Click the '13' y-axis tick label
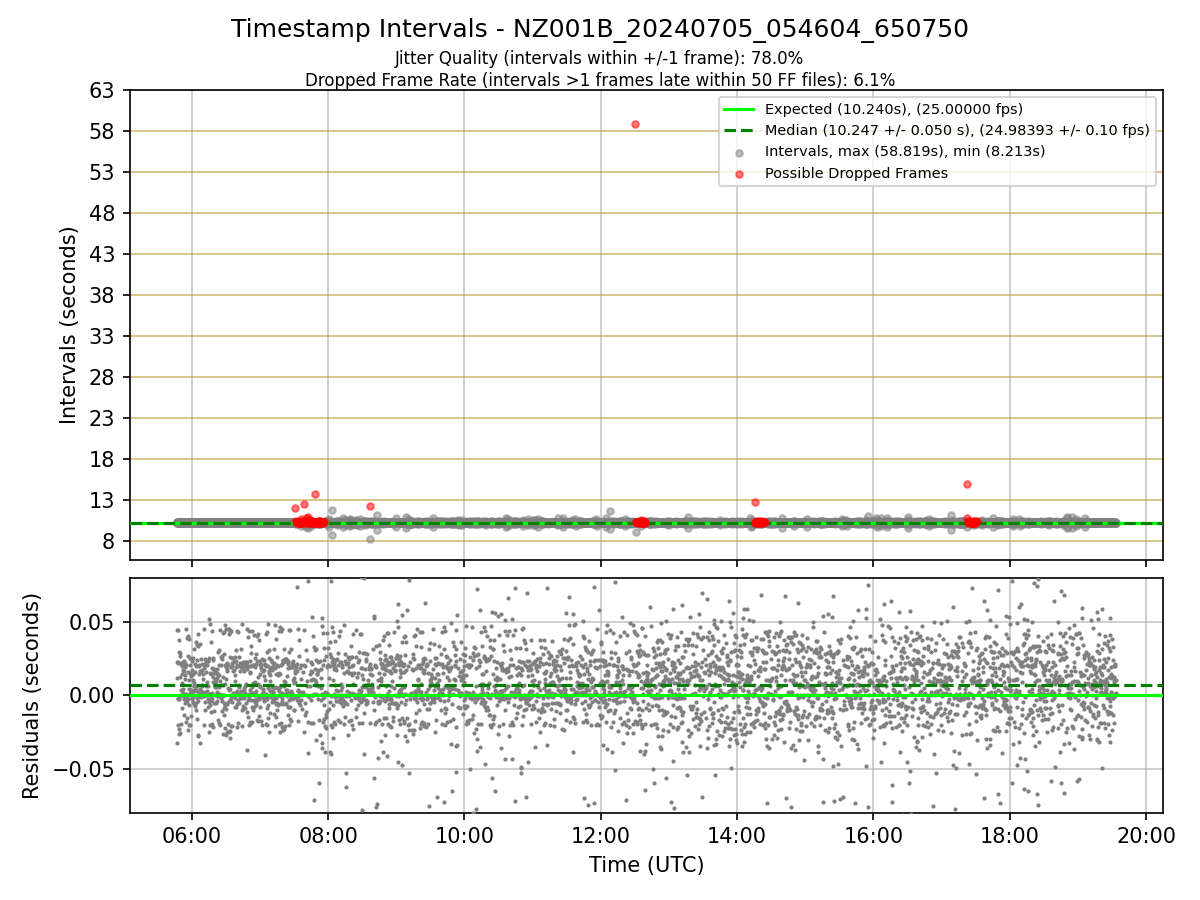This screenshot has width=1200, height=900. point(102,501)
